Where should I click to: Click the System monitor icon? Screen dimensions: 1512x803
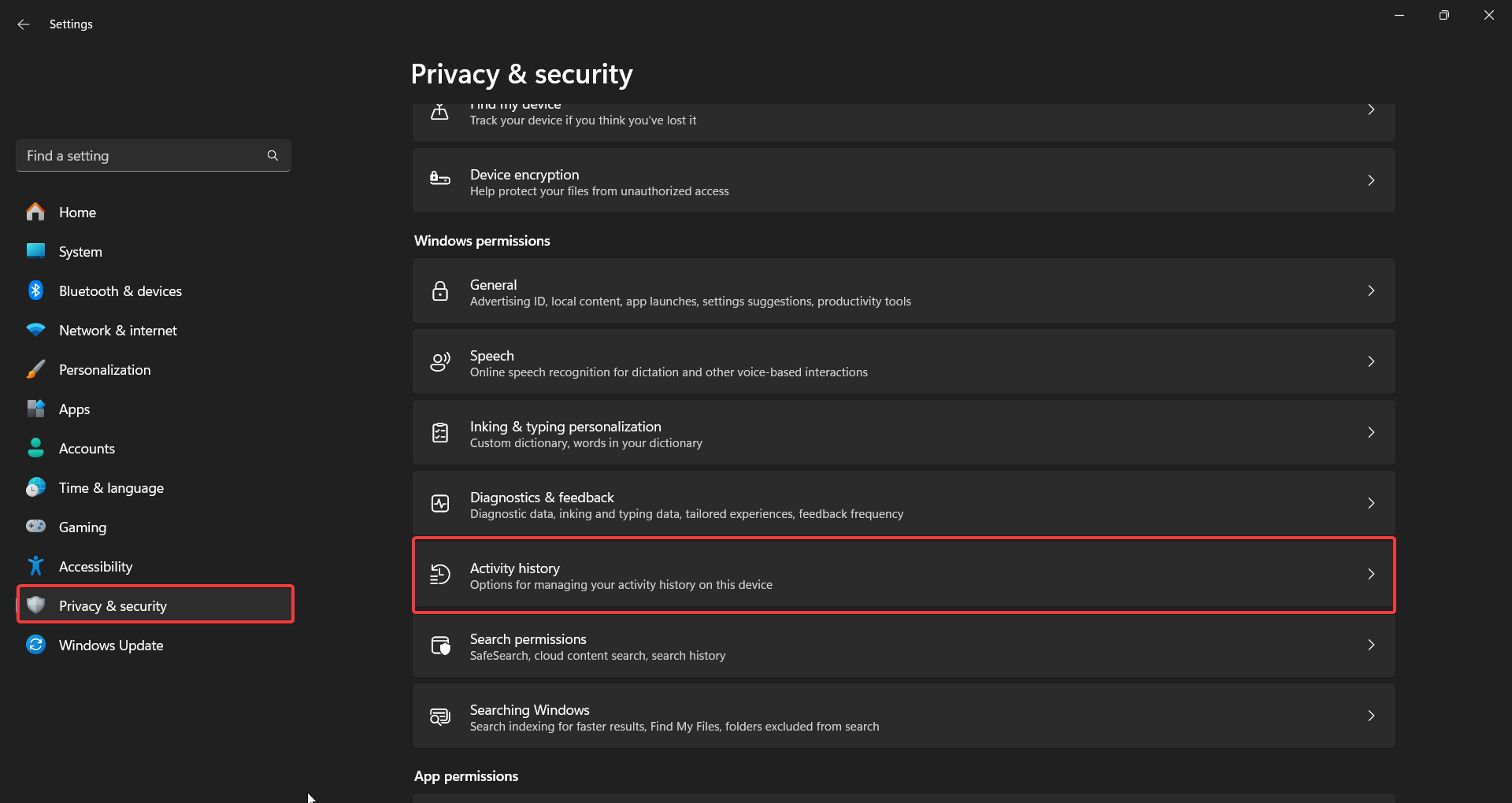point(35,251)
